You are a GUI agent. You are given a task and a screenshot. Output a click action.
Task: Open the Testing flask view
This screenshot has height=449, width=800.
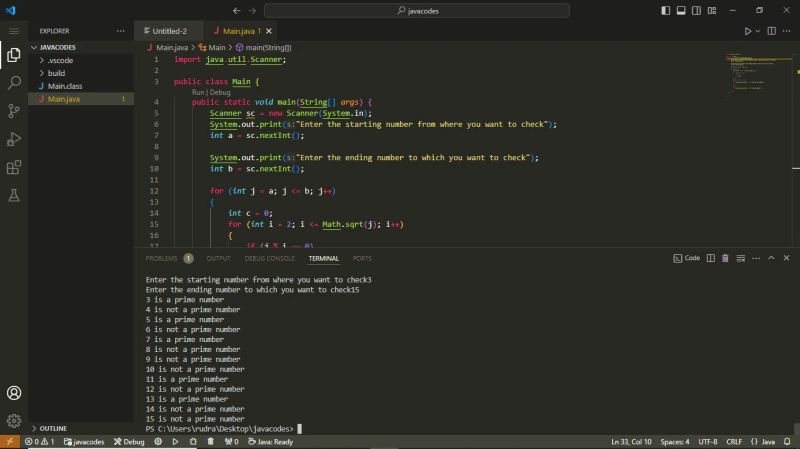pos(14,195)
